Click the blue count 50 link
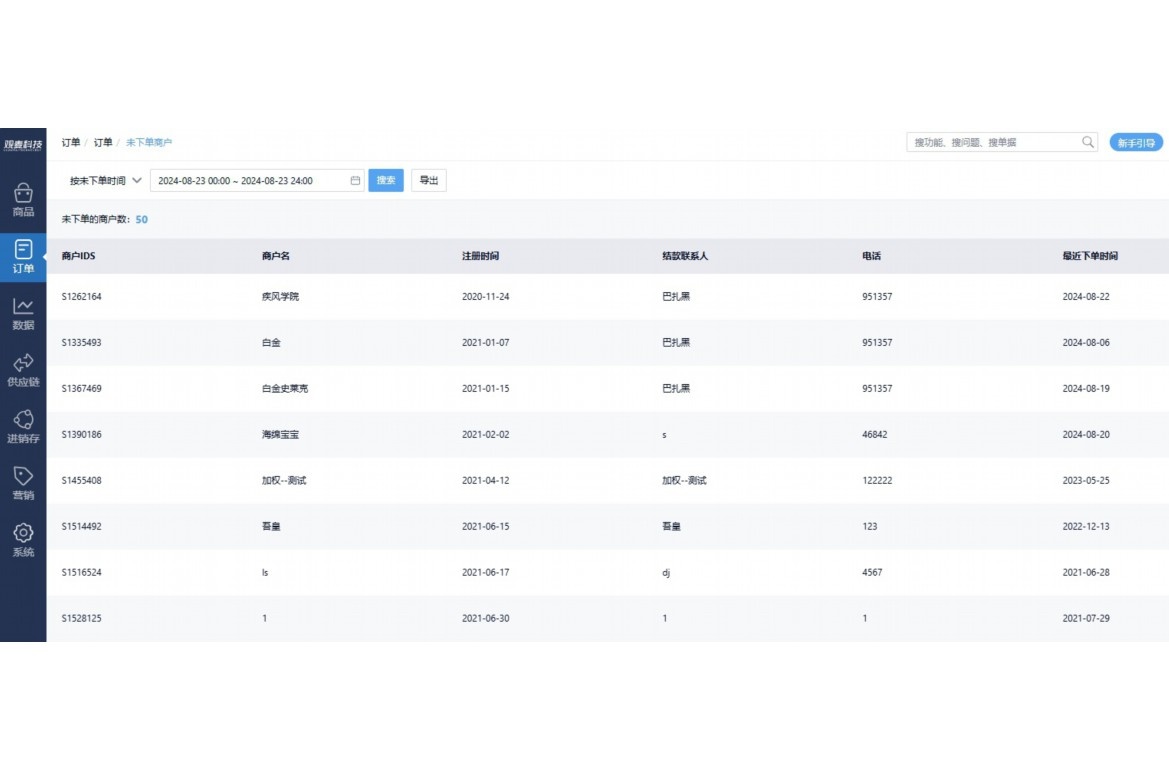The height and width of the screenshot is (770, 1169). coord(141,218)
